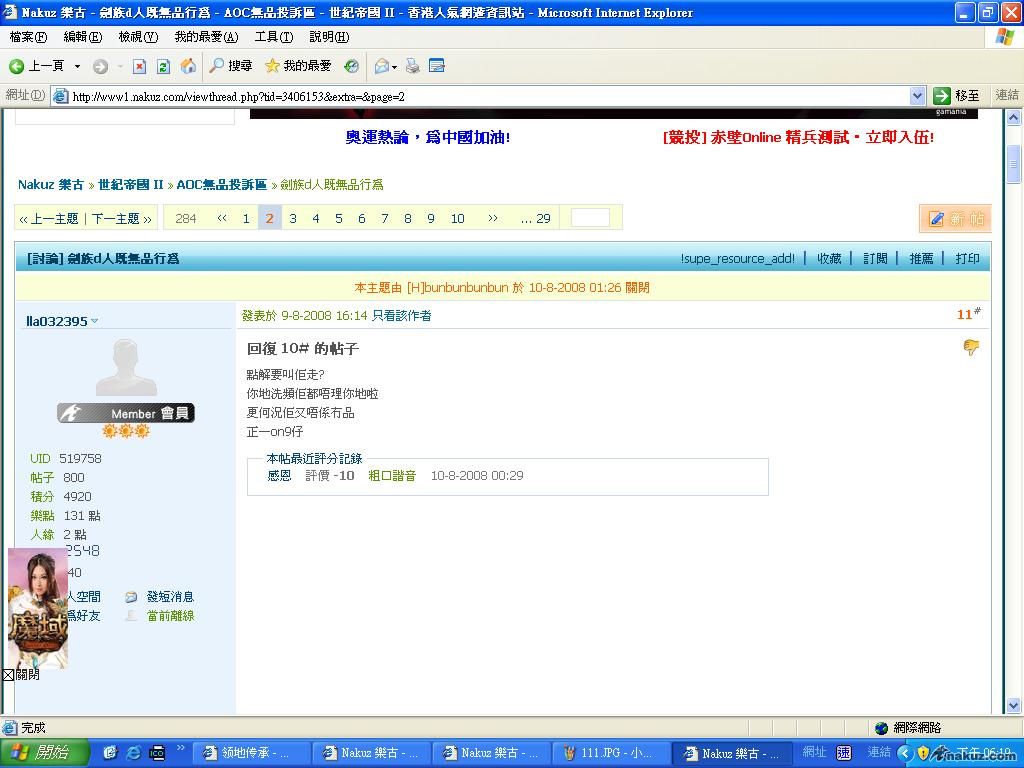Open the address bar dropdown arrow
This screenshot has width=1024, height=768.
pos(917,96)
